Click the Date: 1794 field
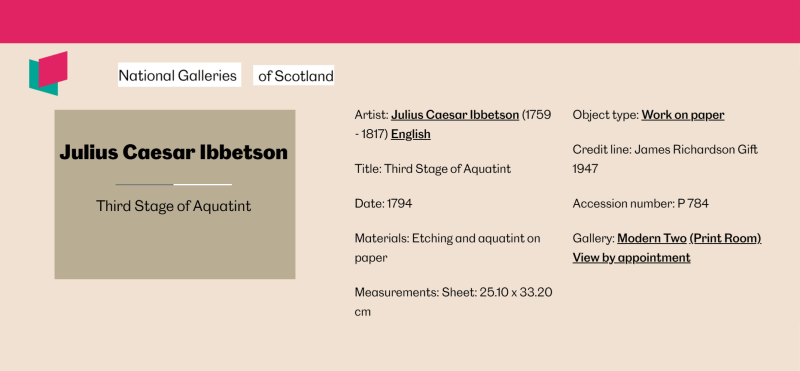This screenshot has height=371, width=800. (x=383, y=204)
